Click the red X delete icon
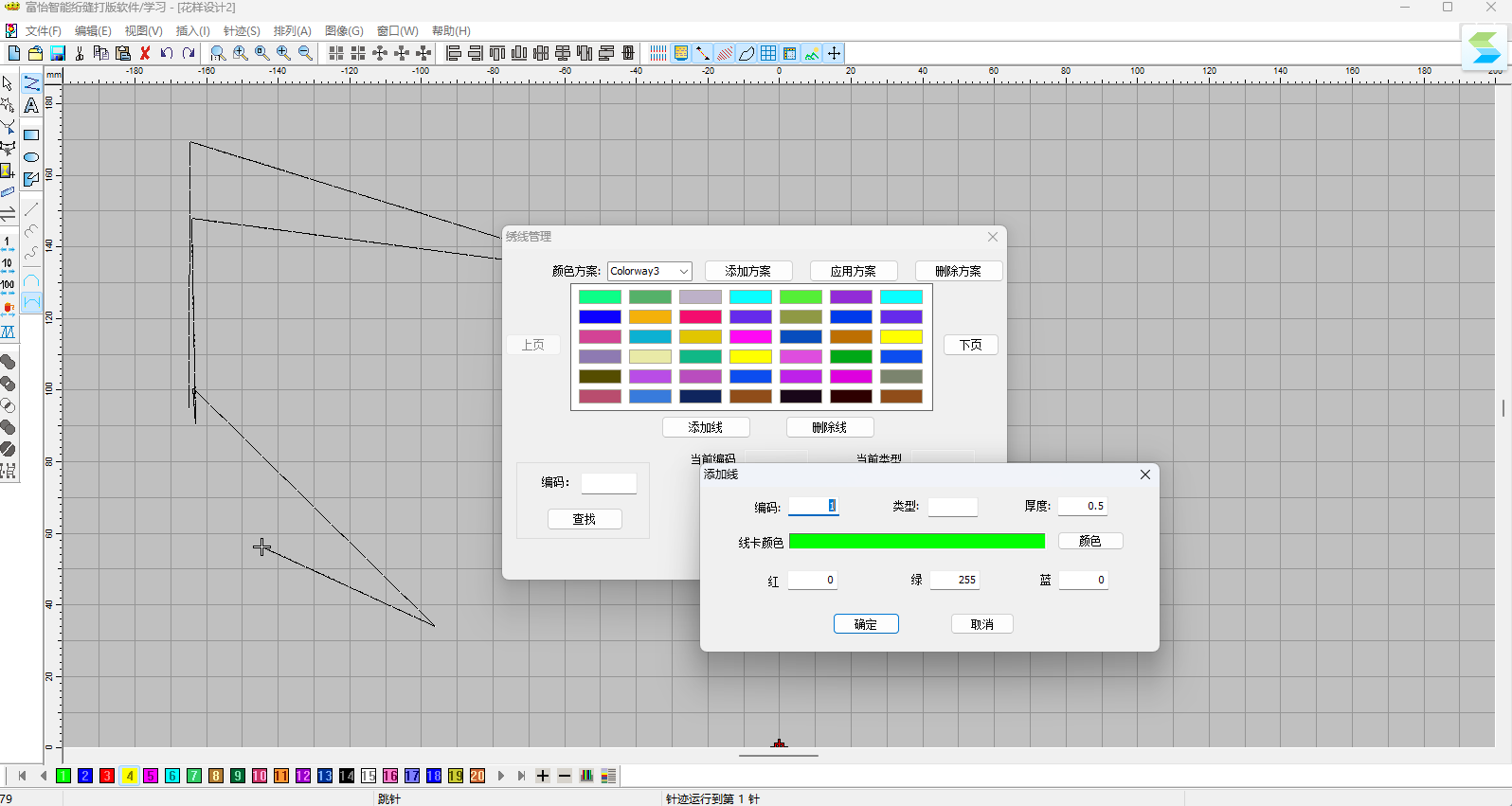The width and height of the screenshot is (1512, 806). point(145,53)
